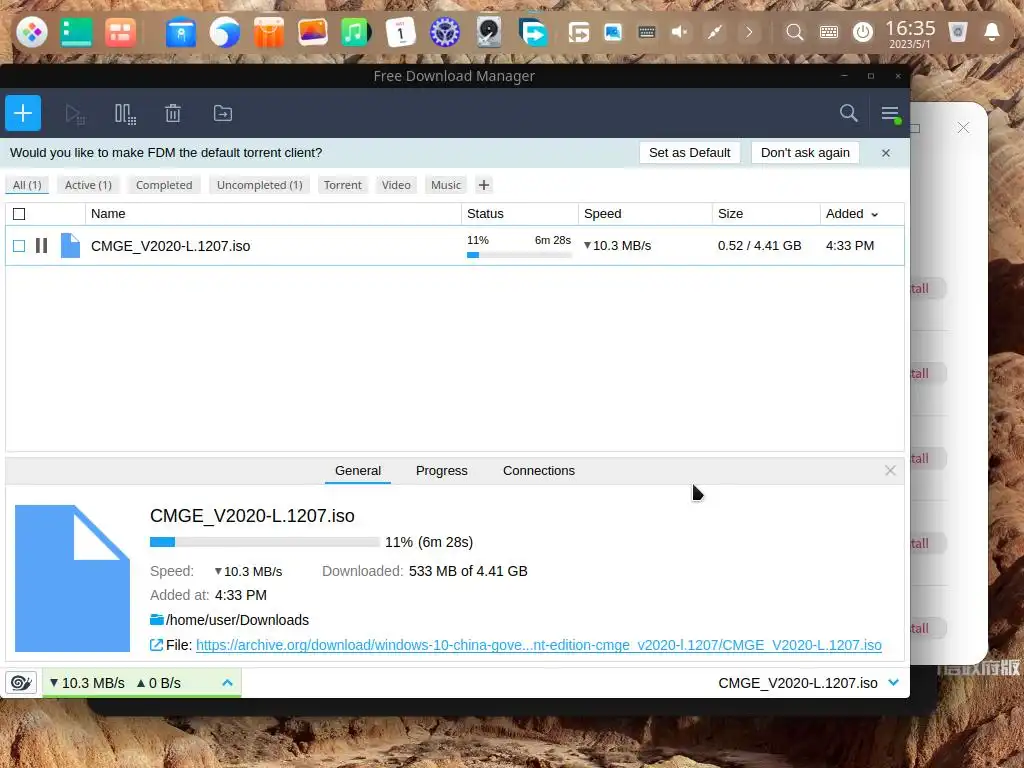Click the Set as Default button
Image resolution: width=1024 pixels, height=768 pixels.
[690, 153]
